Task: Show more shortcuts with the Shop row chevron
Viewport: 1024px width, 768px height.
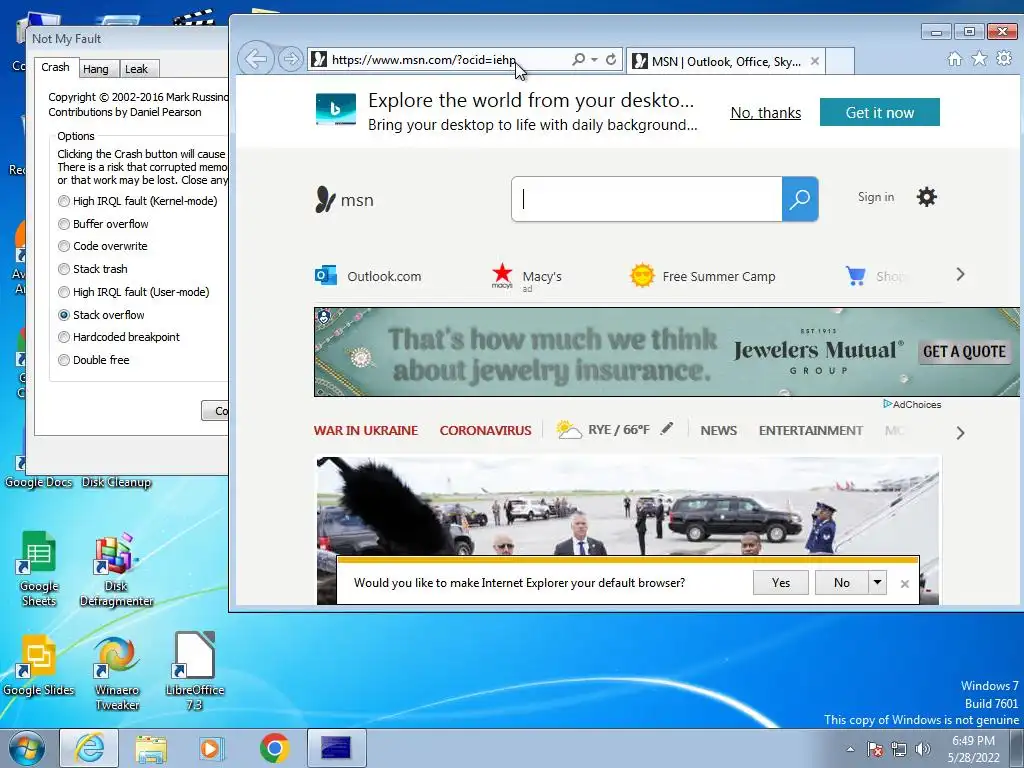Action: [x=960, y=274]
